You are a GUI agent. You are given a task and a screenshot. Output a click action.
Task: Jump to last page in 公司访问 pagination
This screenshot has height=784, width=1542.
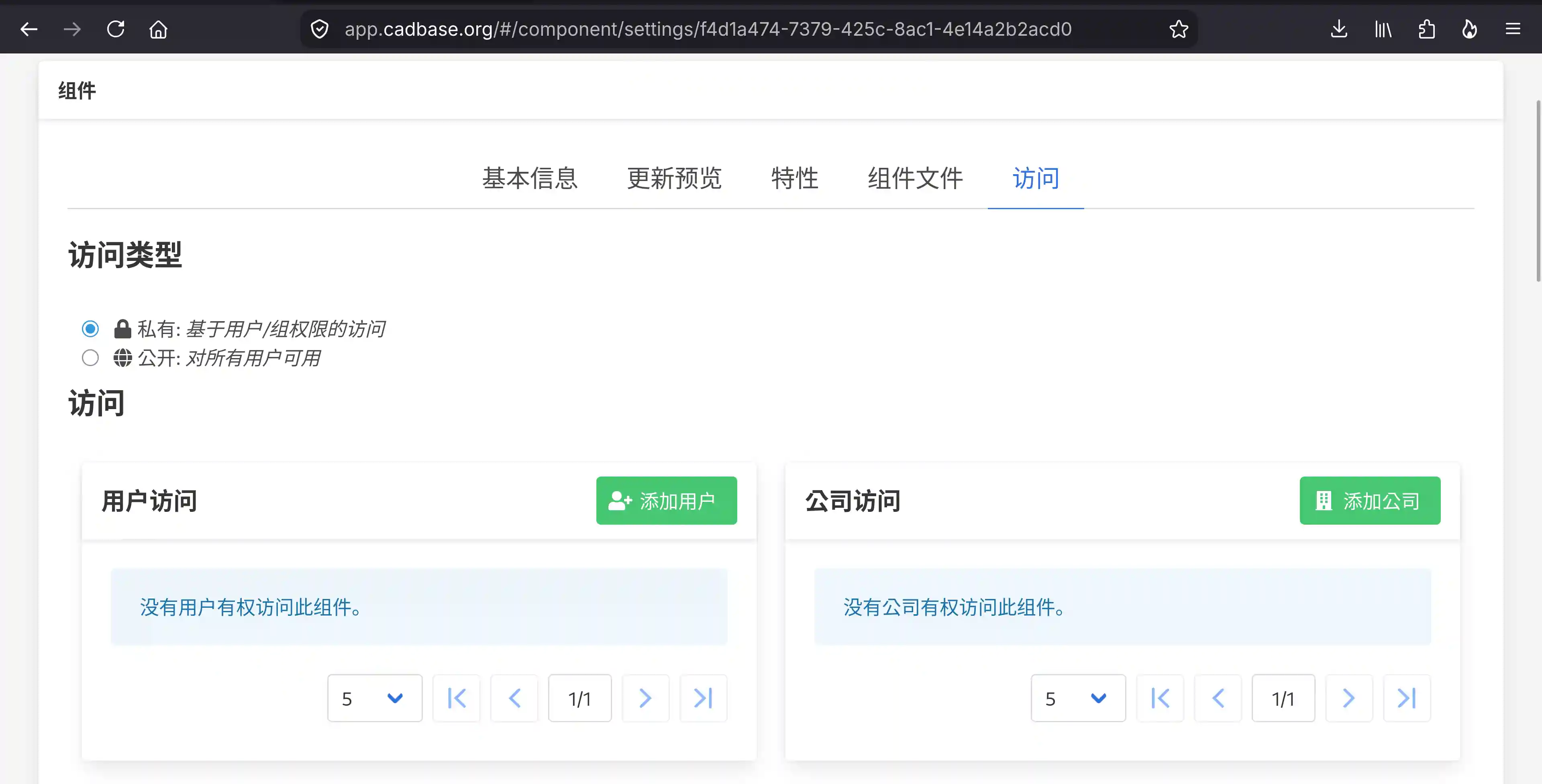point(1407,698)
